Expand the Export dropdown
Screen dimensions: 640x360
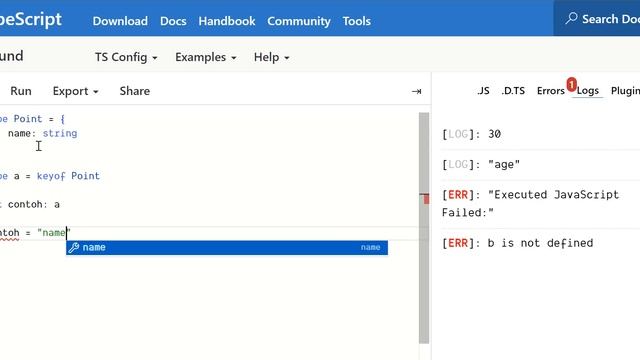point(75,91)
